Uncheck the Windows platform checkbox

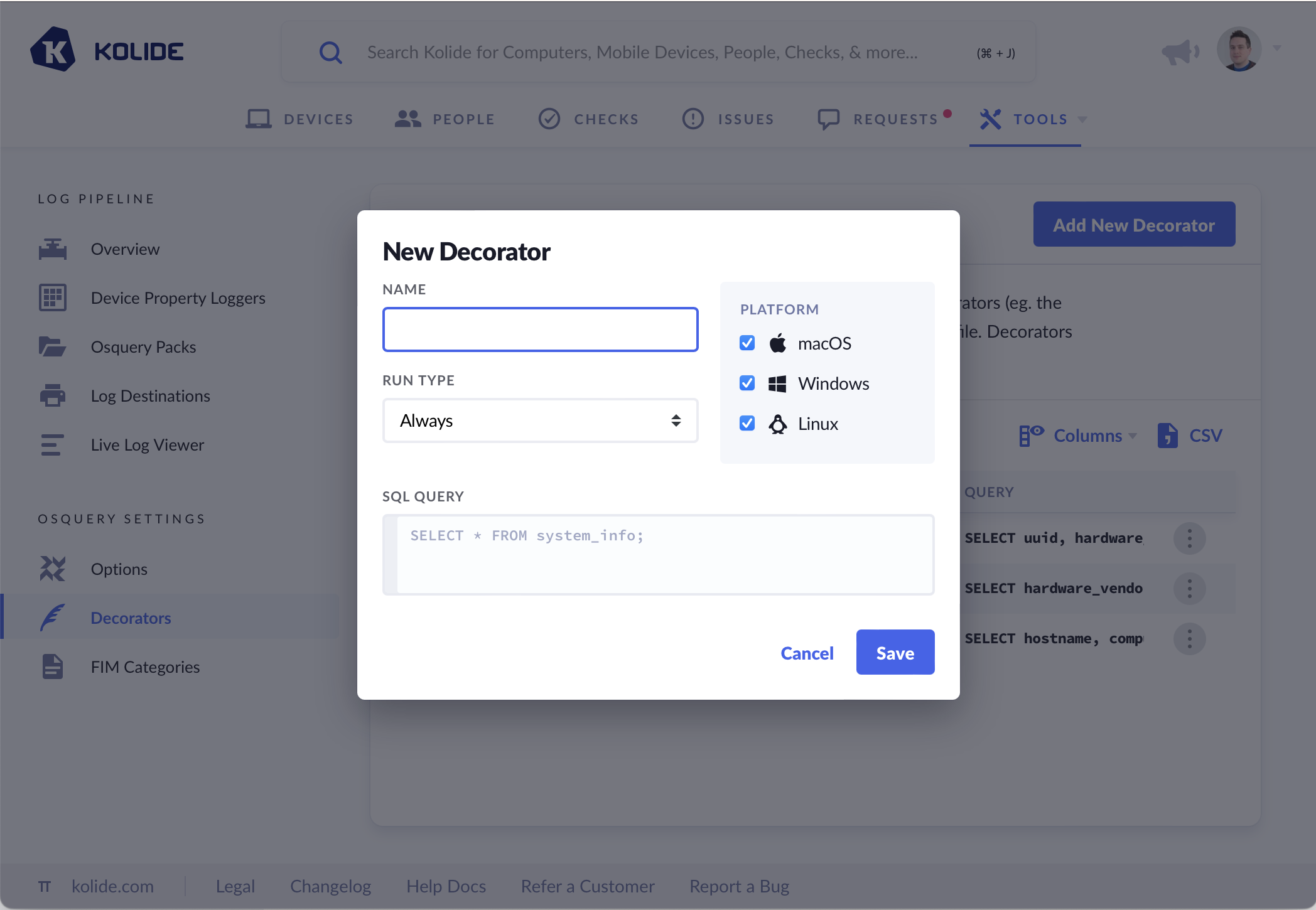pyautogui.click(x=747, y=383)
